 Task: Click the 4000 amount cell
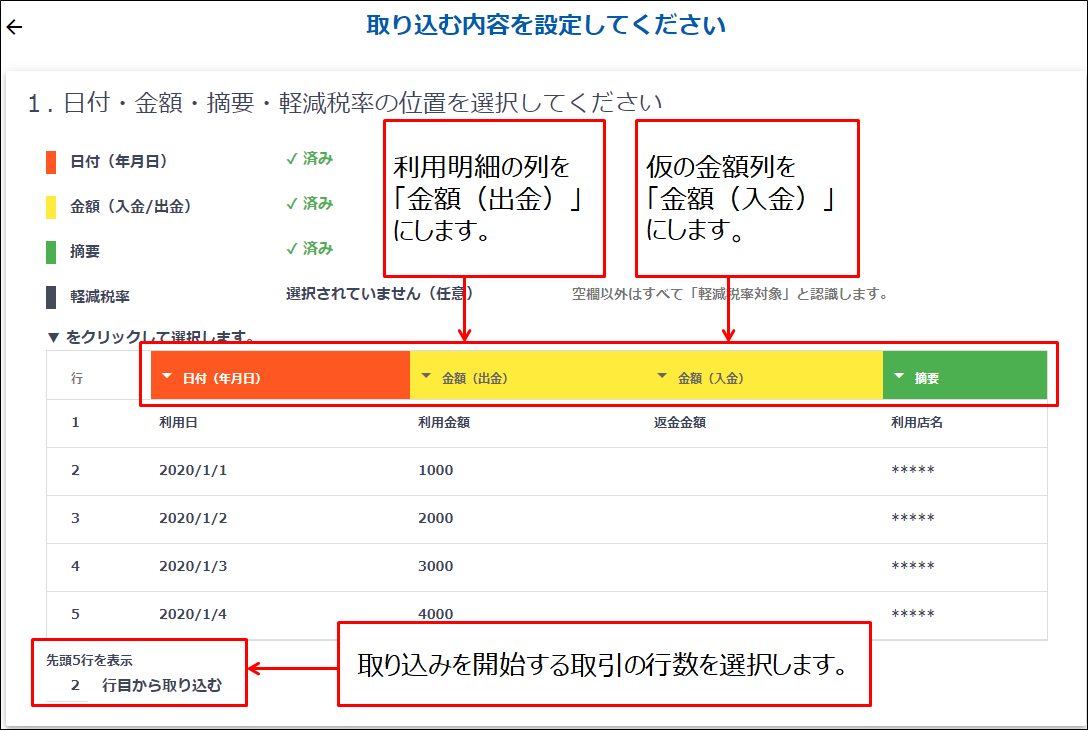pyautogui.click(x=435, y=614)
